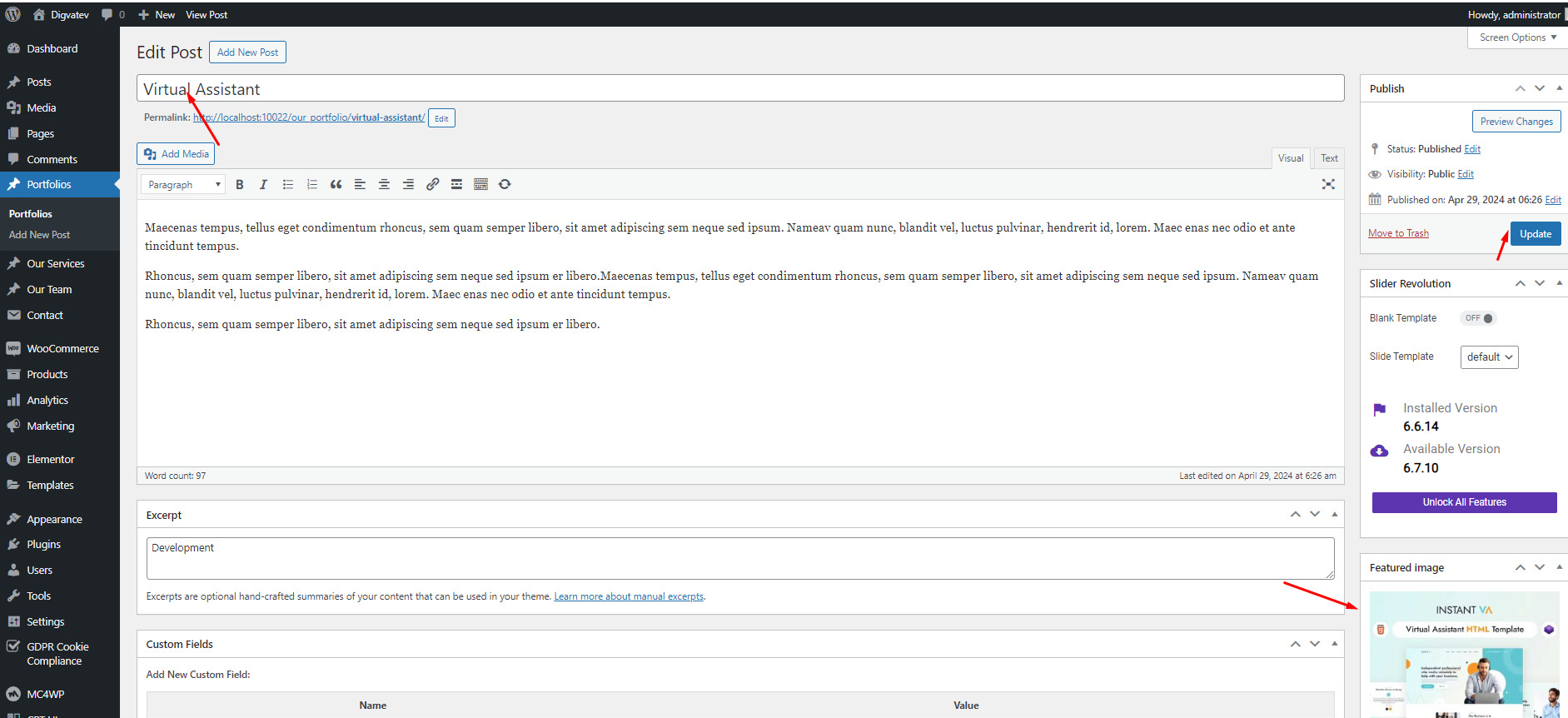Open the Media menu
1568x718 pixels.
(x=60, y=107)
